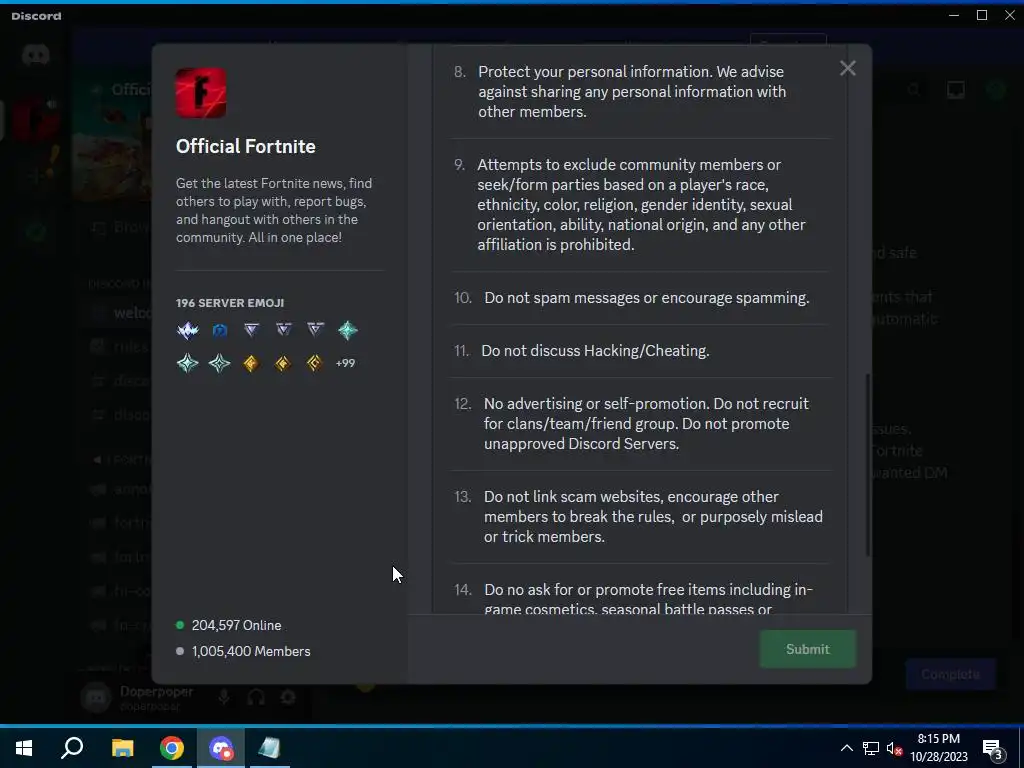1024x768 pixels.
Task: Show hidden system tray icons
Action: click(x=846, y=748)
